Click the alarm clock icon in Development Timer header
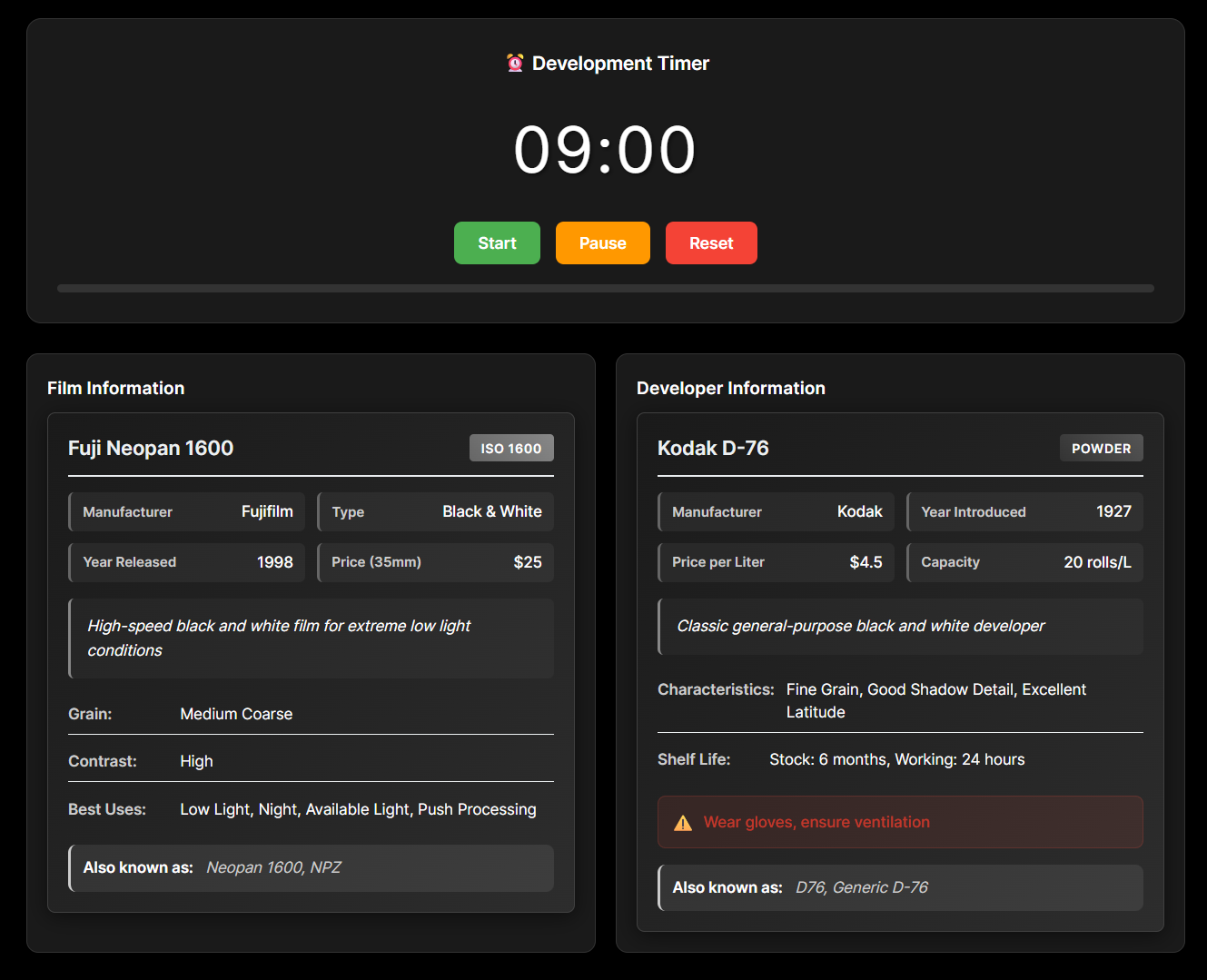 (514, 63)
